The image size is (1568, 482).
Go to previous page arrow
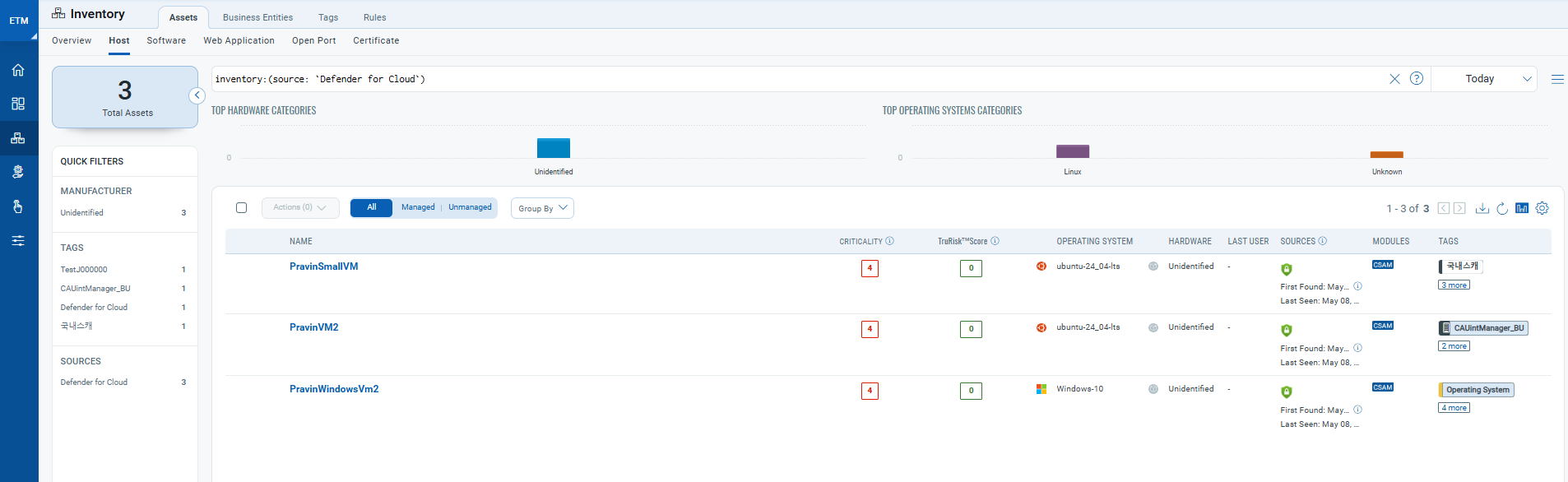click(x=1444, y=208)
